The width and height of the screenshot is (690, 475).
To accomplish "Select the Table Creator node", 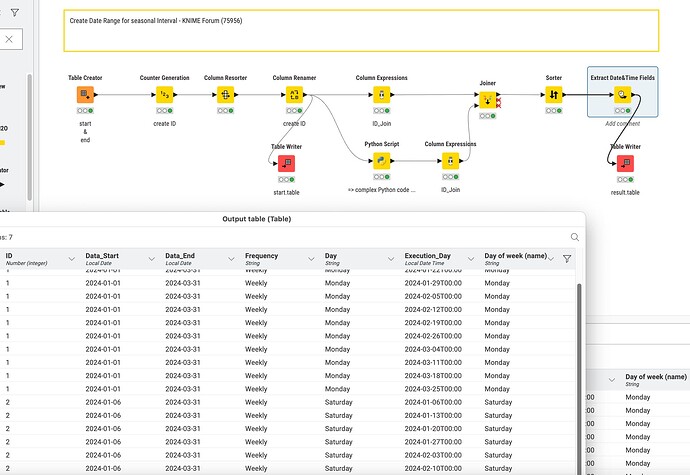I will point(85,95).
